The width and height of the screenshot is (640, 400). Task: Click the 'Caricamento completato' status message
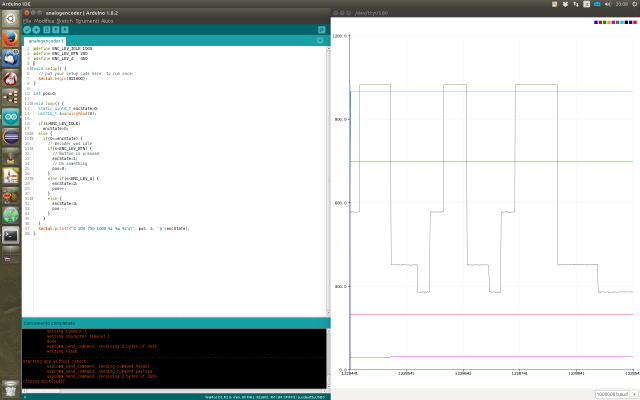coord(49,323)
